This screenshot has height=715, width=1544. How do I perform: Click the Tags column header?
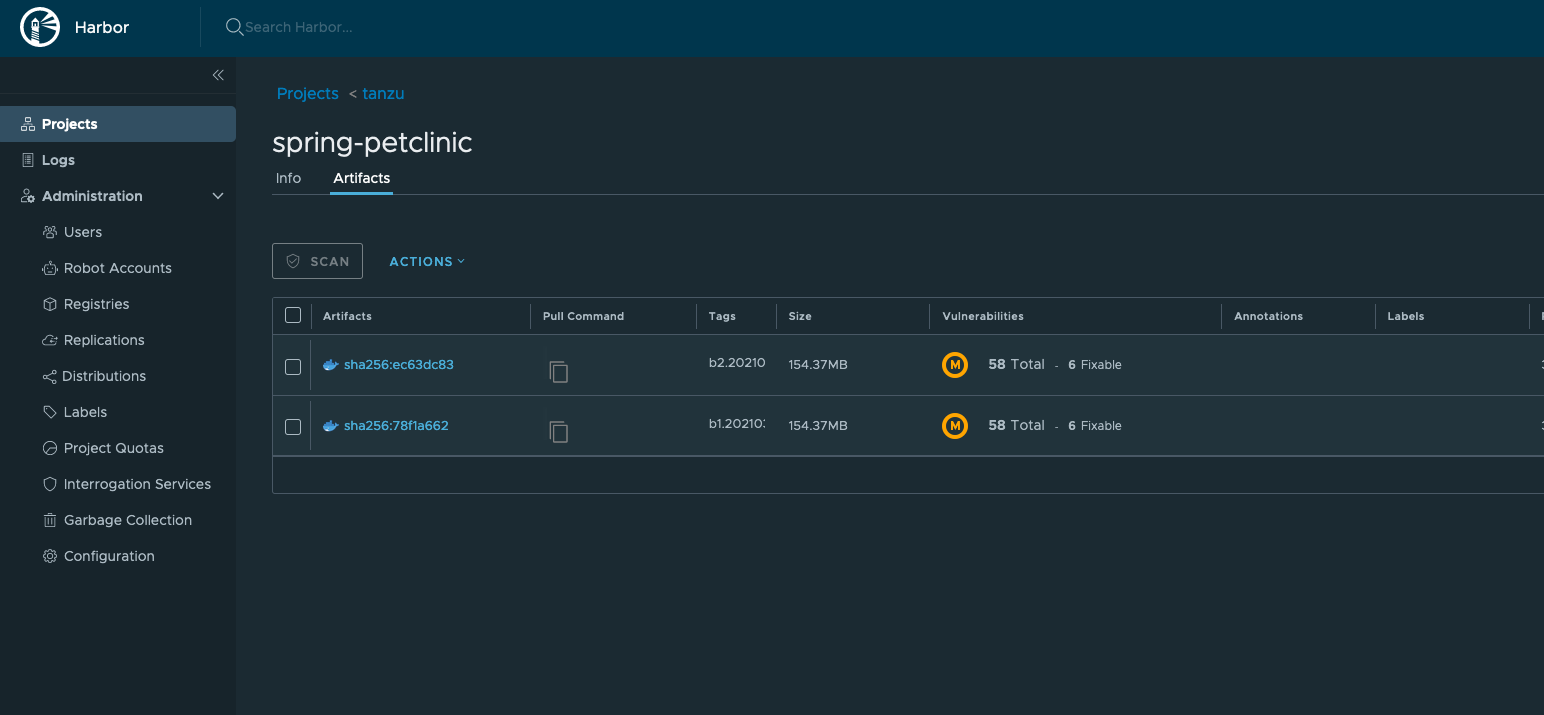(x=722, y=316)
